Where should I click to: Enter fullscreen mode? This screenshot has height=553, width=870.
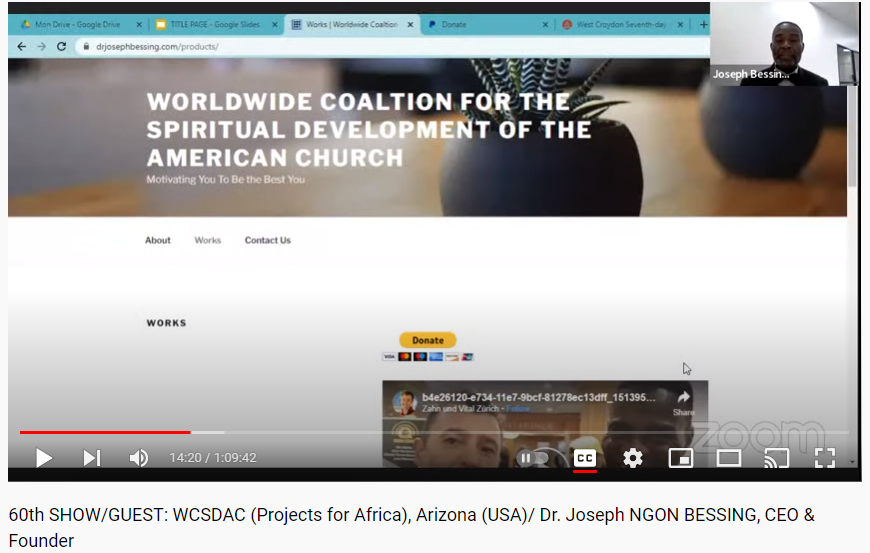point(825,458)
